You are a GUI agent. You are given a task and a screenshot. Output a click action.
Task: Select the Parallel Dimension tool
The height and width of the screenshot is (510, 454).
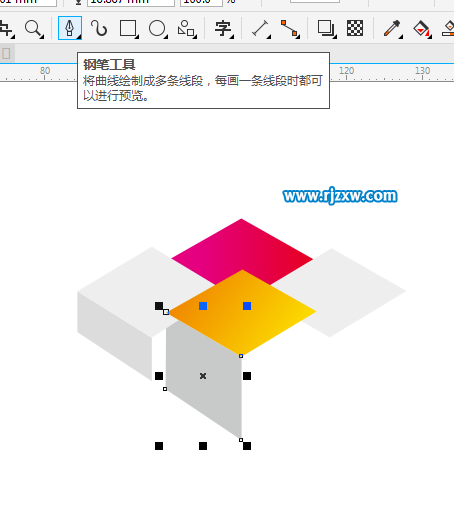coord(261,28)
